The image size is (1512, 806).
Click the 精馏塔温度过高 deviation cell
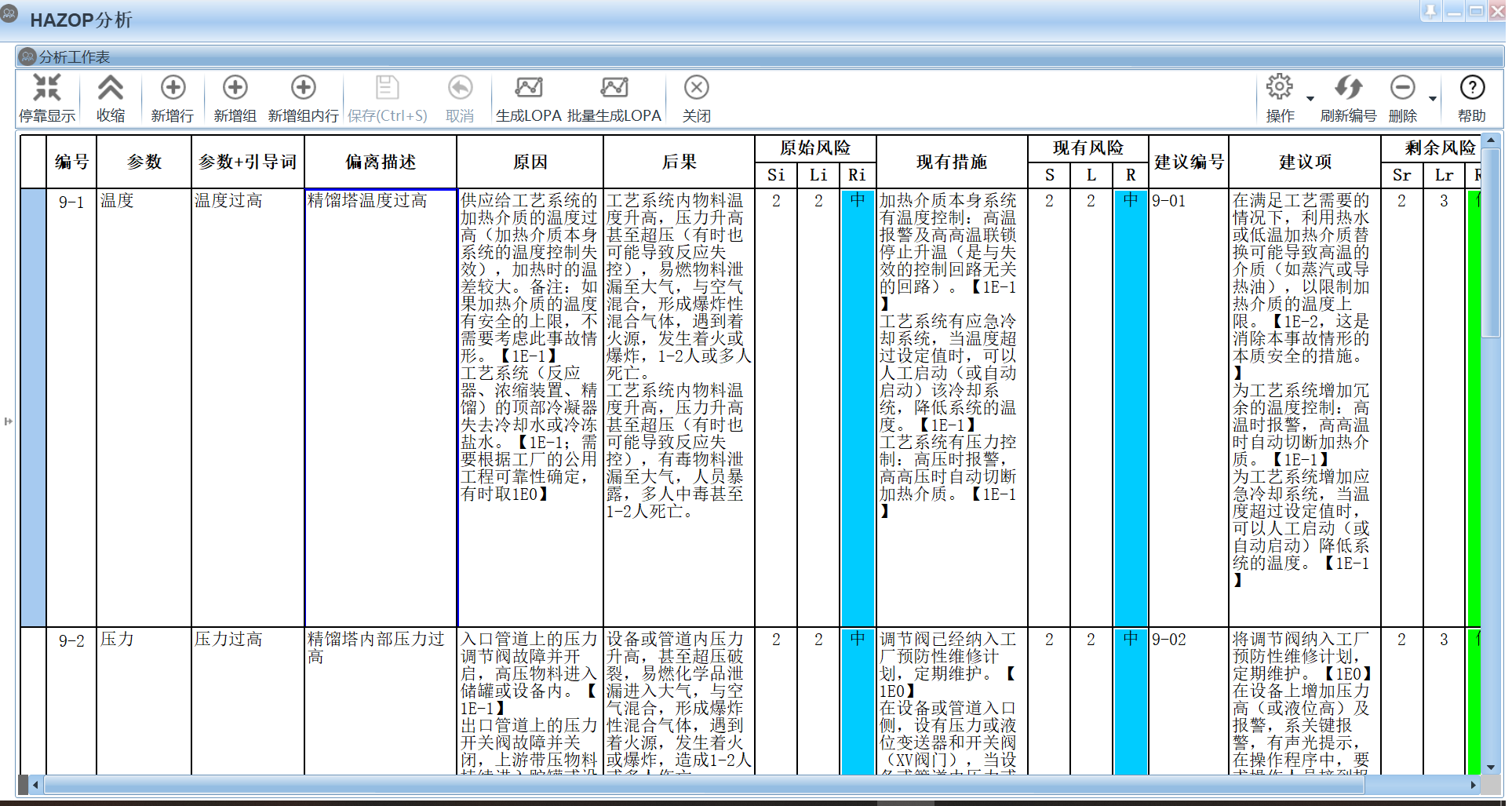tap(381, 407)
